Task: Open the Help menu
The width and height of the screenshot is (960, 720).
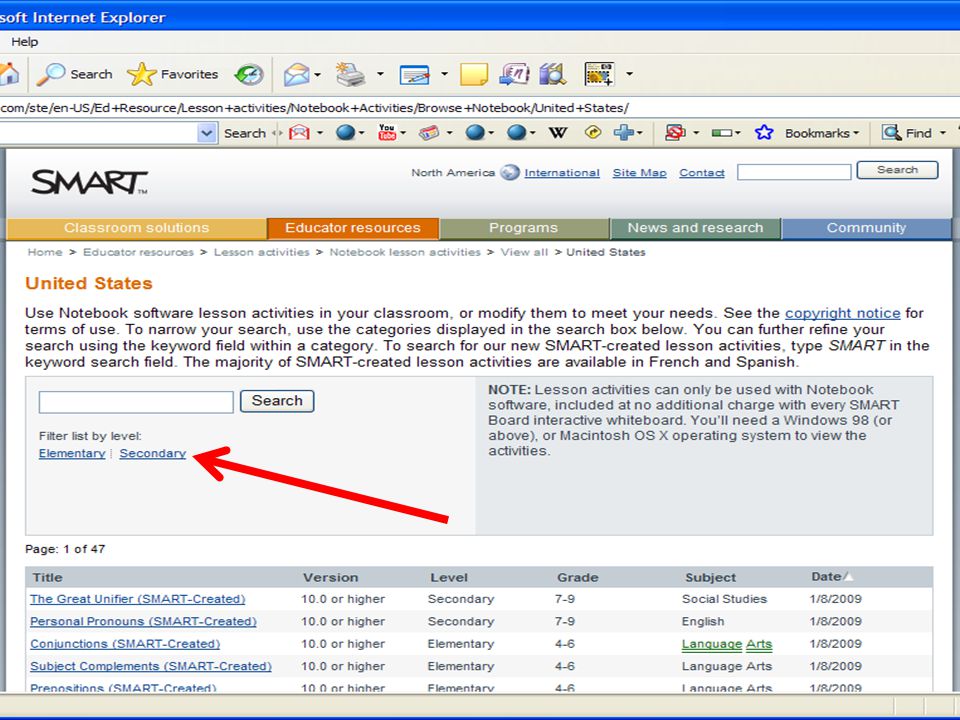Action: click(x=24, y=42)
